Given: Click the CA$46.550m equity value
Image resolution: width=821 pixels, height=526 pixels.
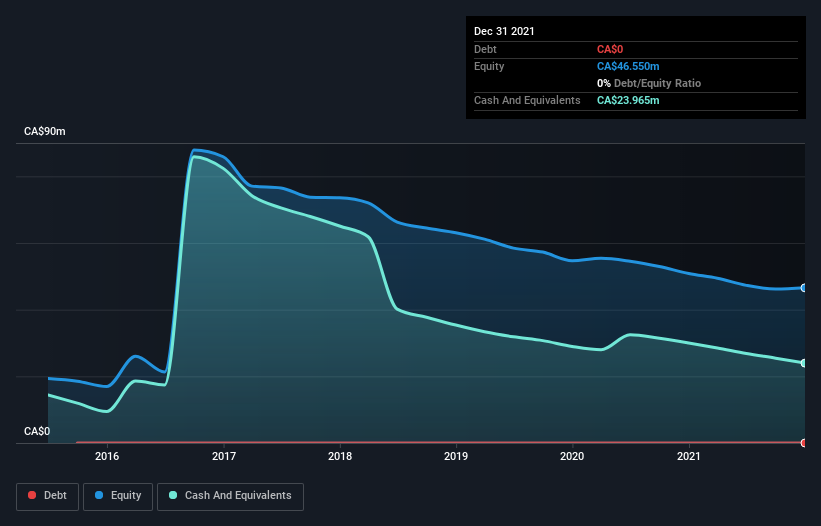Looking at the screenshot, I should pos(628,66).
